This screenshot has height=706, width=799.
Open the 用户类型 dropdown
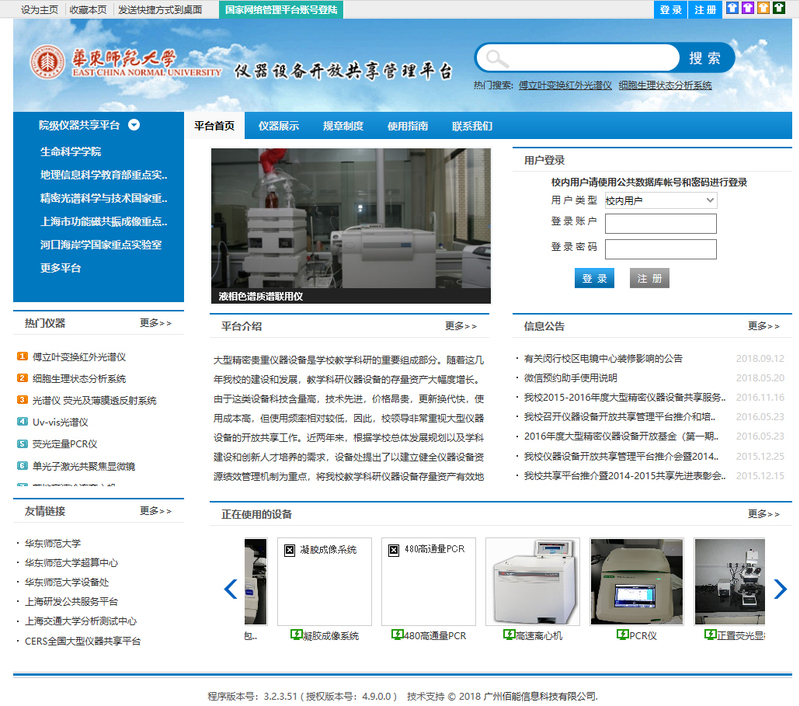pos(660,200)
